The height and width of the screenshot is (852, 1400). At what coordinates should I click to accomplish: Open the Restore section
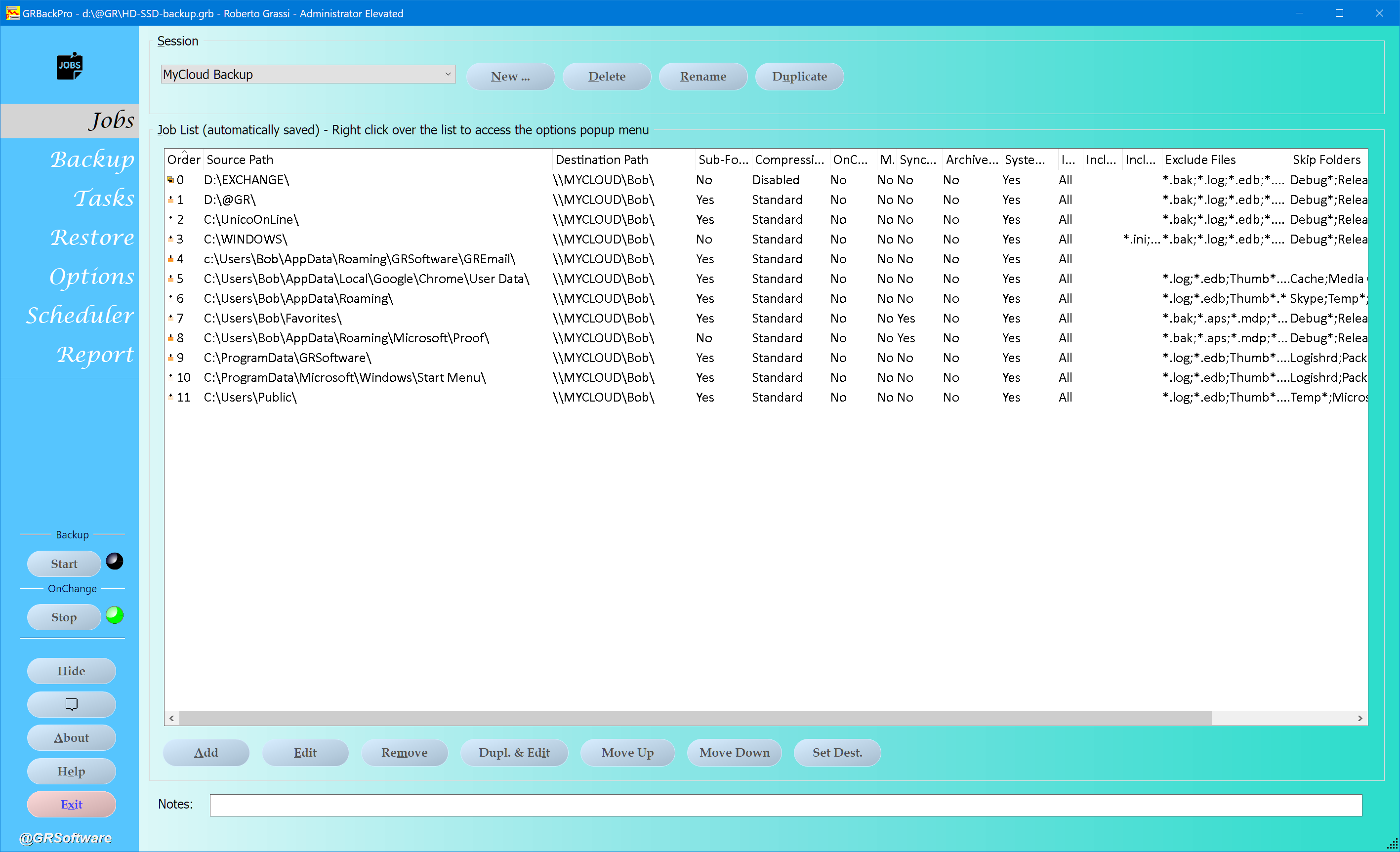point(92,238)
